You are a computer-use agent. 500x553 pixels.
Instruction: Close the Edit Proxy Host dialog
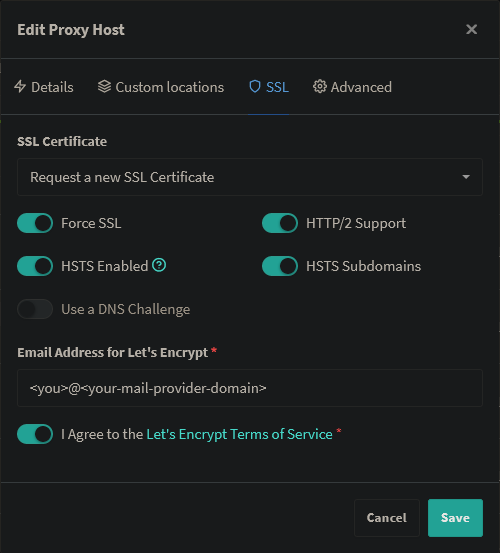point(471,29)
